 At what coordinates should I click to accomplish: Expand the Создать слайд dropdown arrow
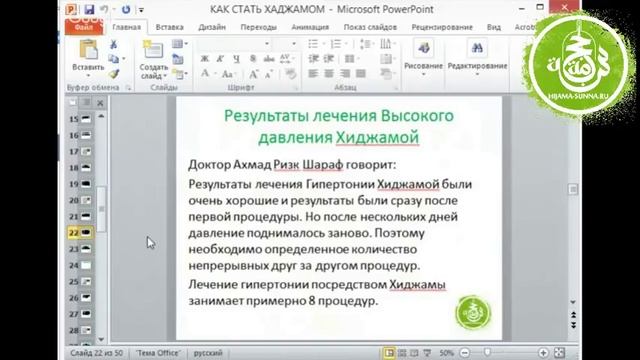[165, 76]
